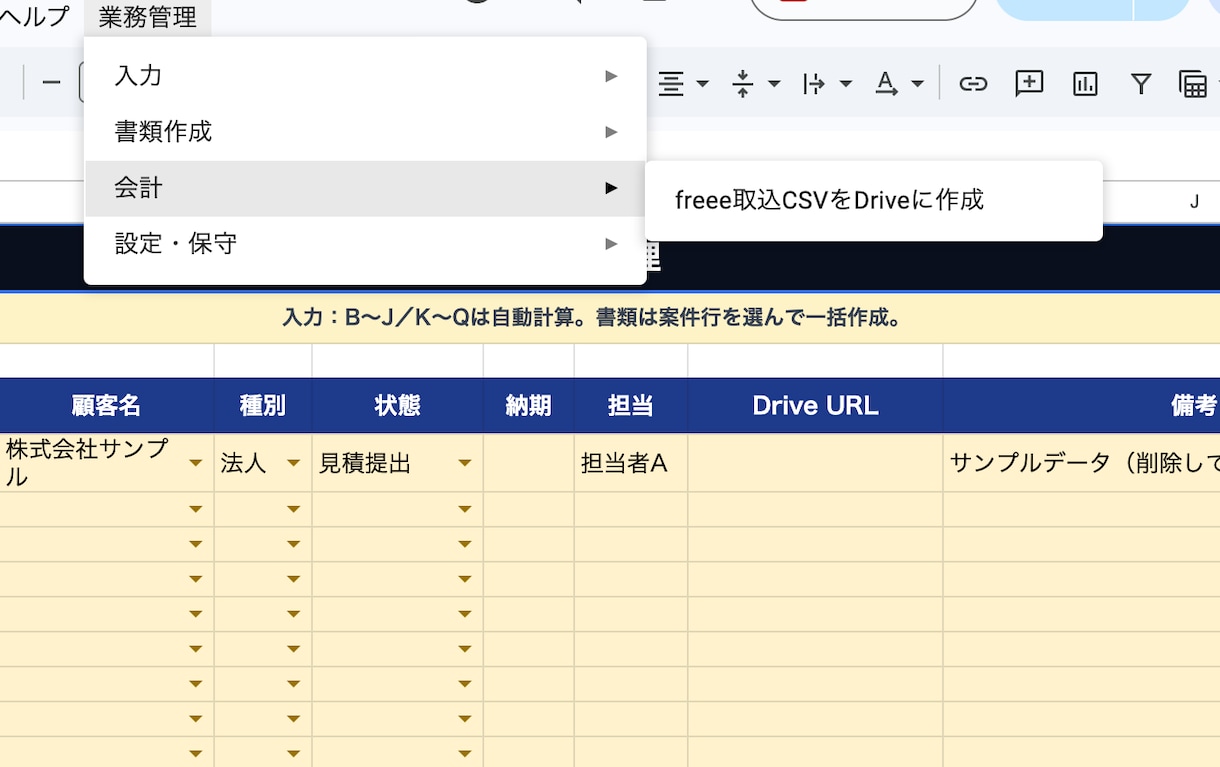
Task: Select the 状態 header cell
Action: (x=398, y=405)
